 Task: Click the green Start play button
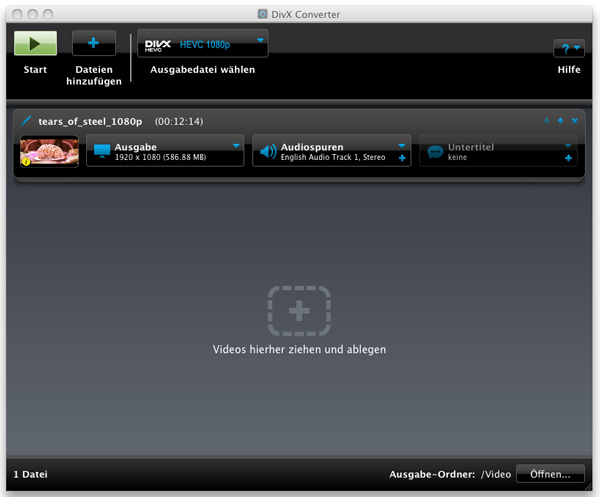coord(35,43)
